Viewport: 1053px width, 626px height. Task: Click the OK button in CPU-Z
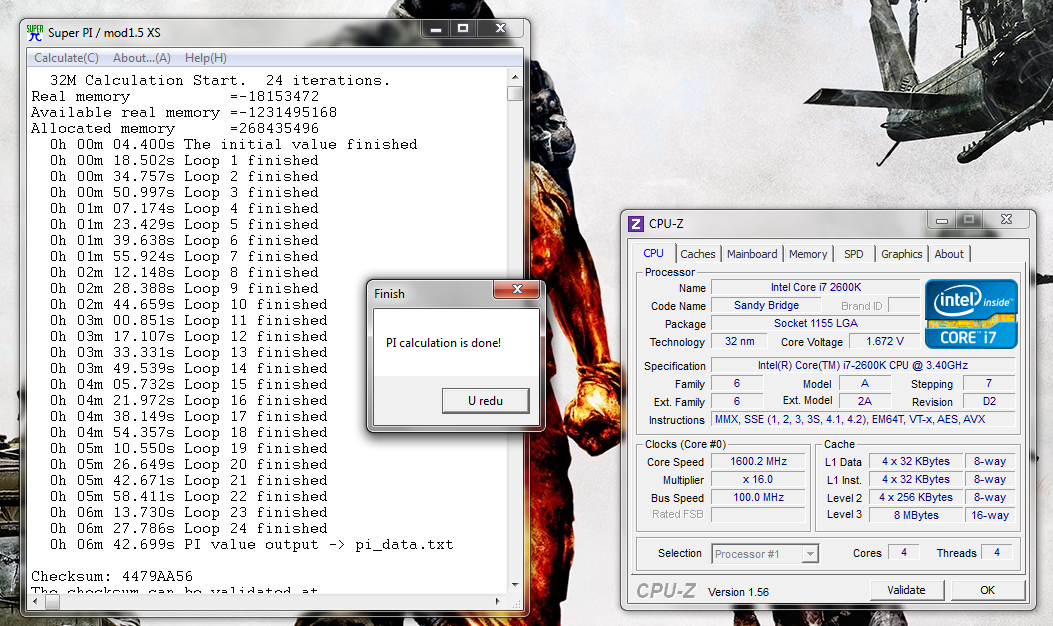pyautogui.click(x=987, y=590)
